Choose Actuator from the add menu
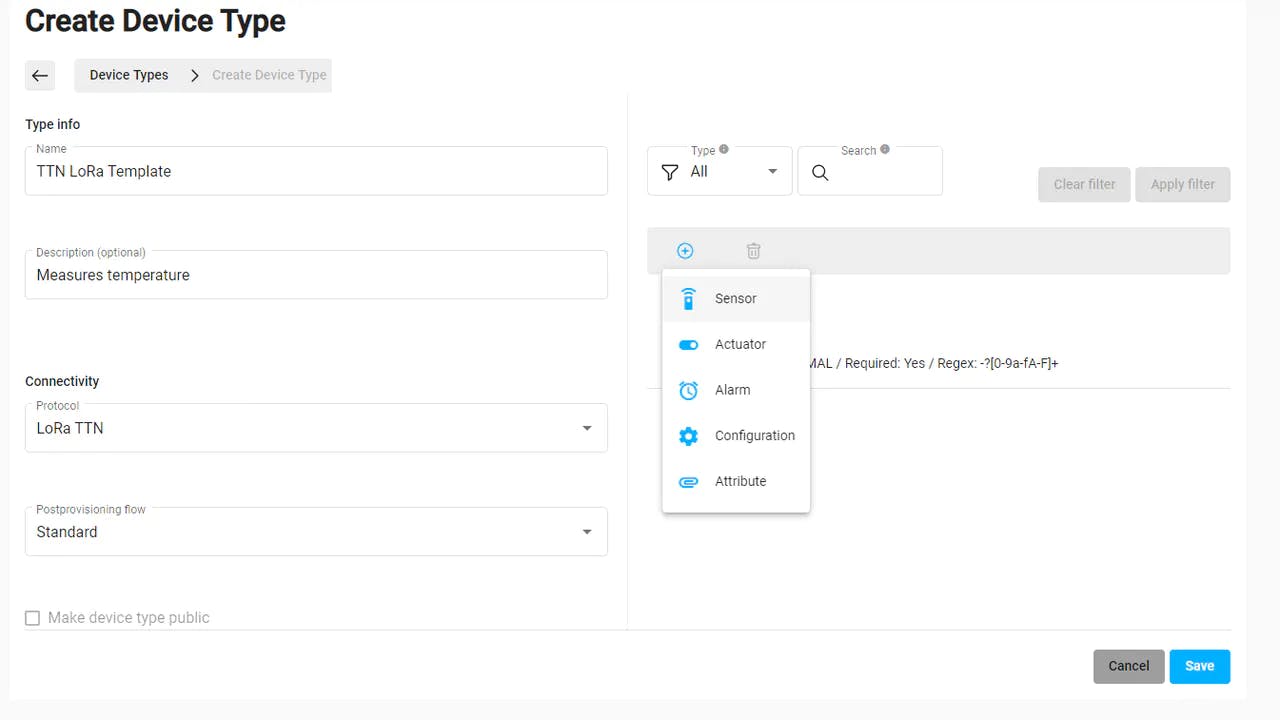Viewport: 1280px width, 720px height. 736,344
